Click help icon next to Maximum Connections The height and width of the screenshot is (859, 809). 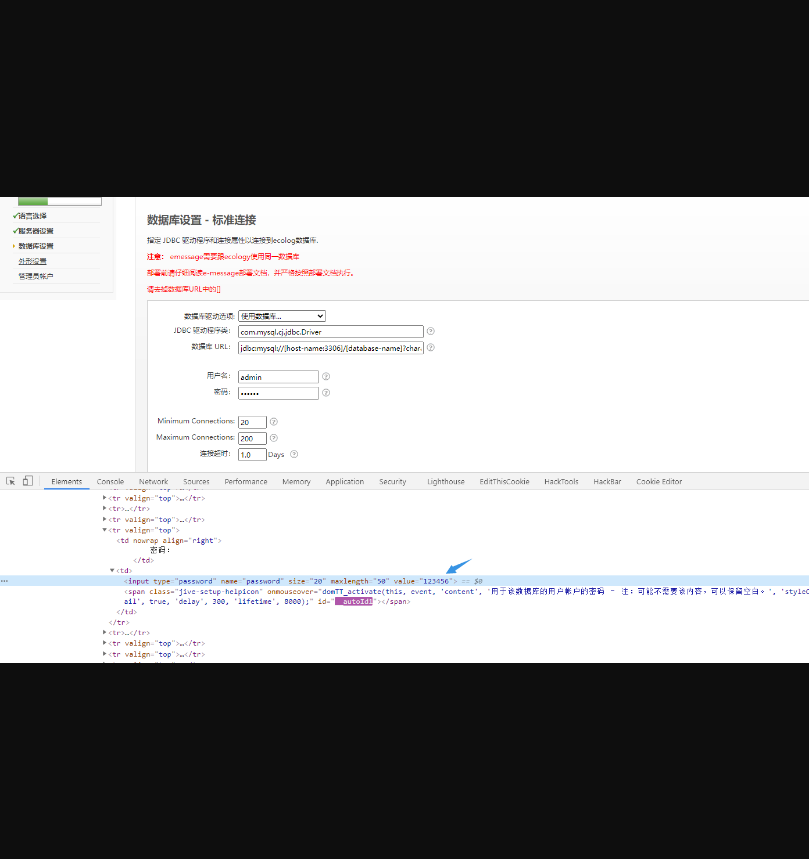[x=273, y=437]
